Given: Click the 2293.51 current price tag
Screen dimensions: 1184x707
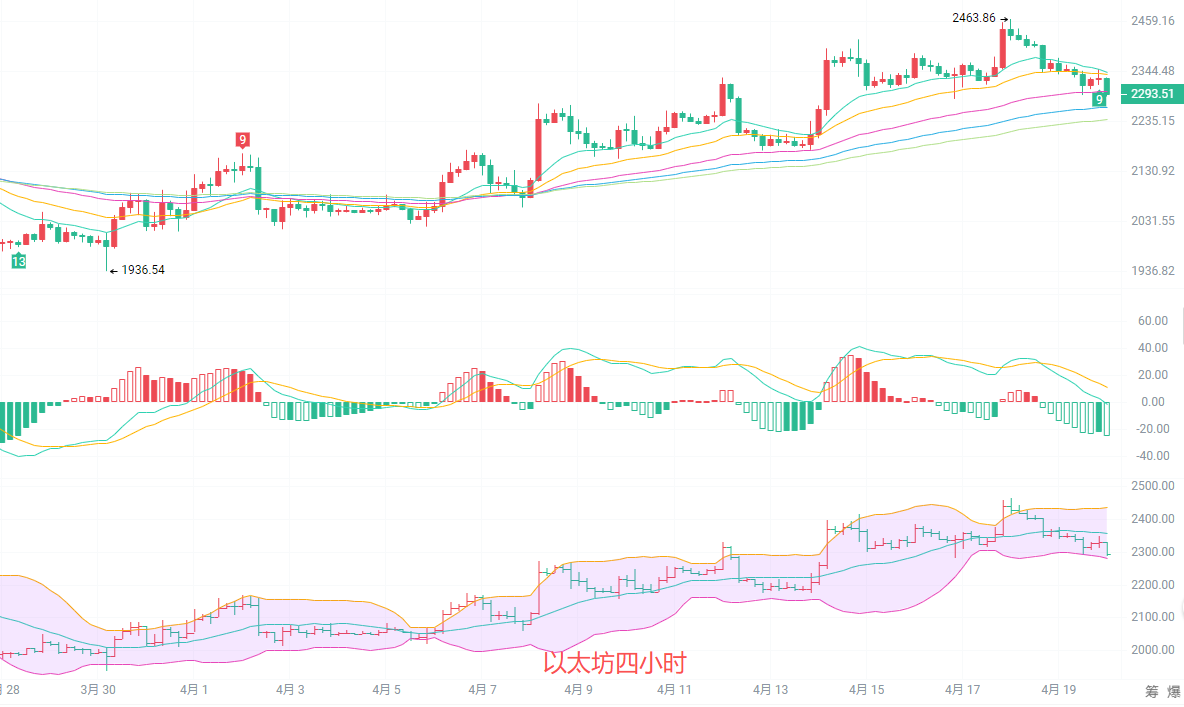Looking at the screenshot, I should [x=1151, y=94].
